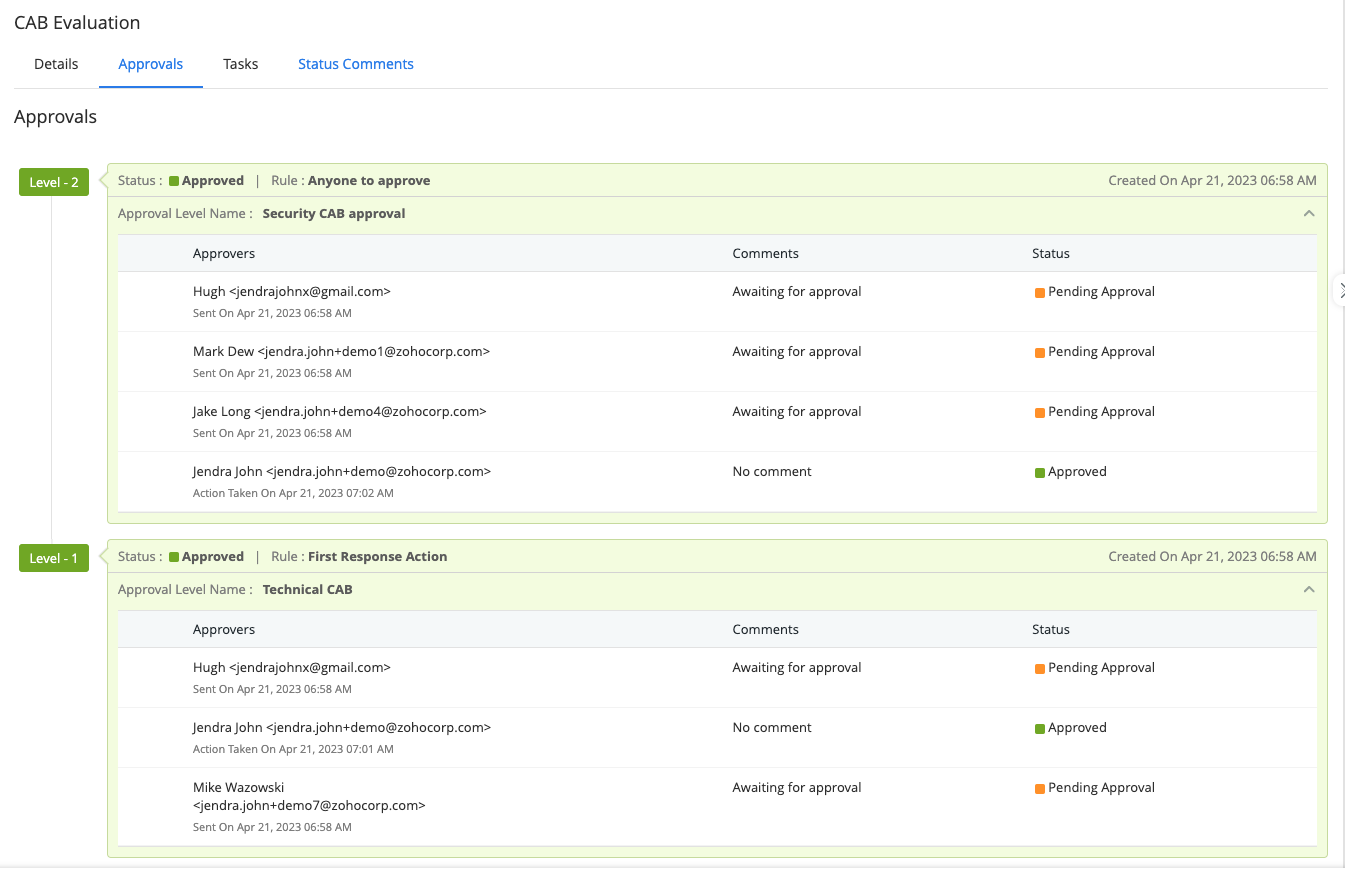Expand the right edge side panel arrow

tap(1340, 289)
